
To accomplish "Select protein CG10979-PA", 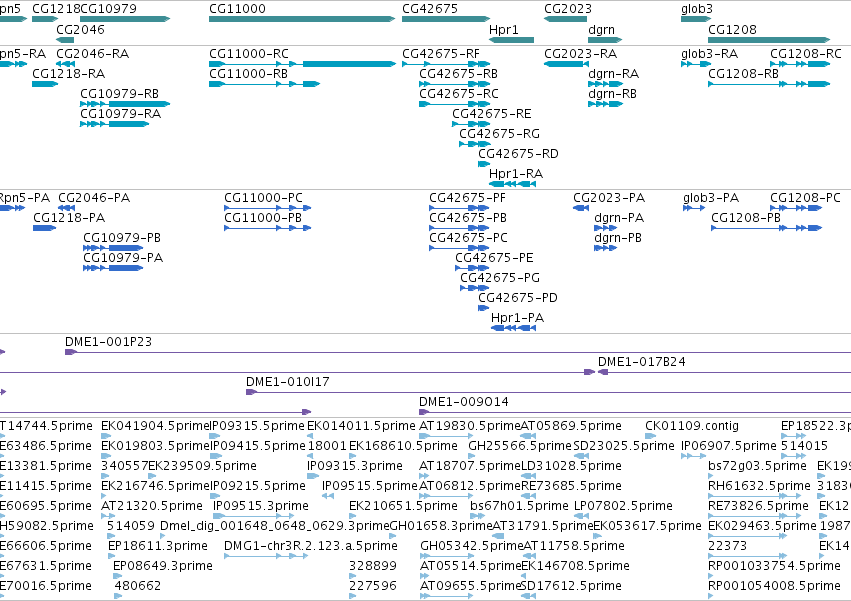I will 123,258.
